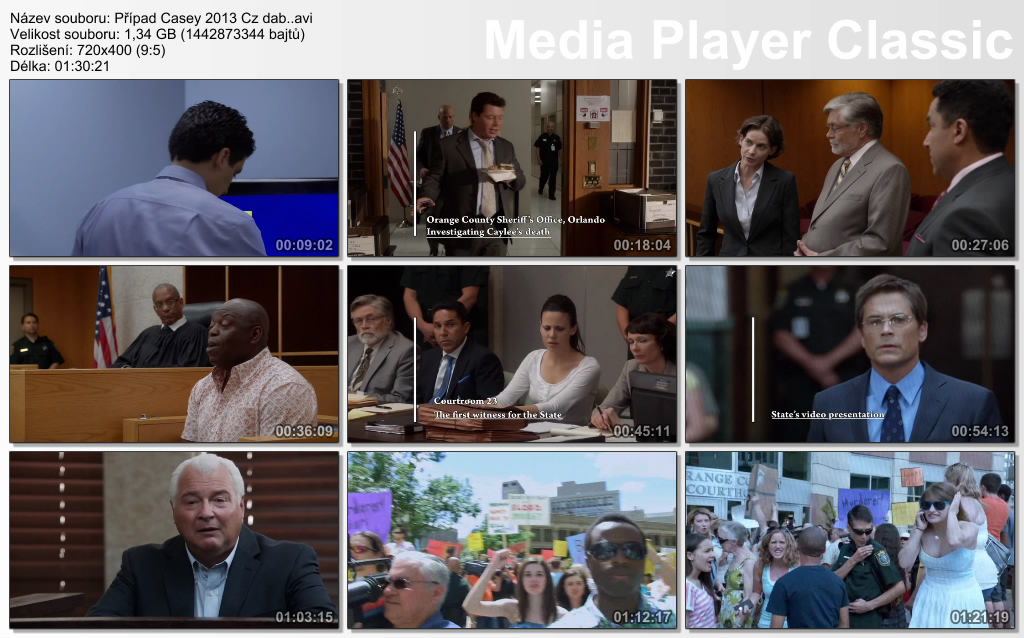Click the 00:36:09 timestamp label
Screen dimensions: 1024x638
coord(304,431)
